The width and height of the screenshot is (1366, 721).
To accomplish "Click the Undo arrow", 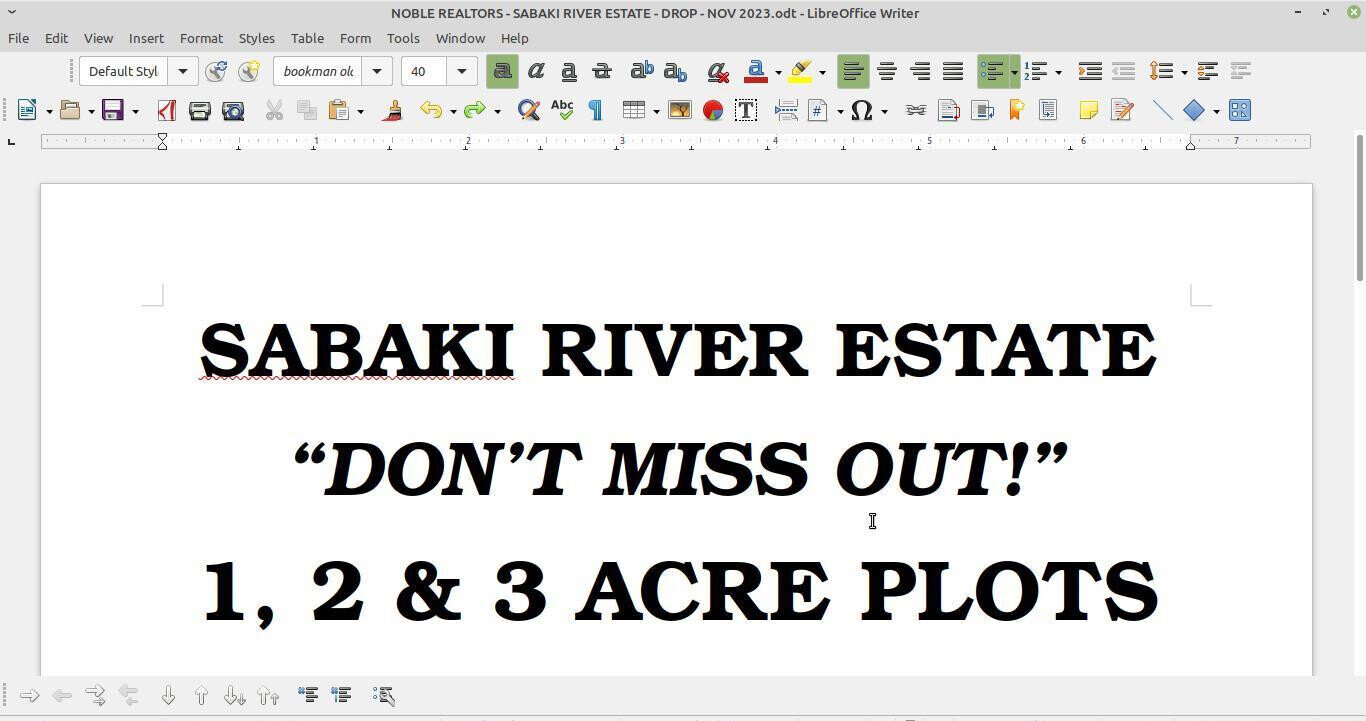I will coord(431,110).
